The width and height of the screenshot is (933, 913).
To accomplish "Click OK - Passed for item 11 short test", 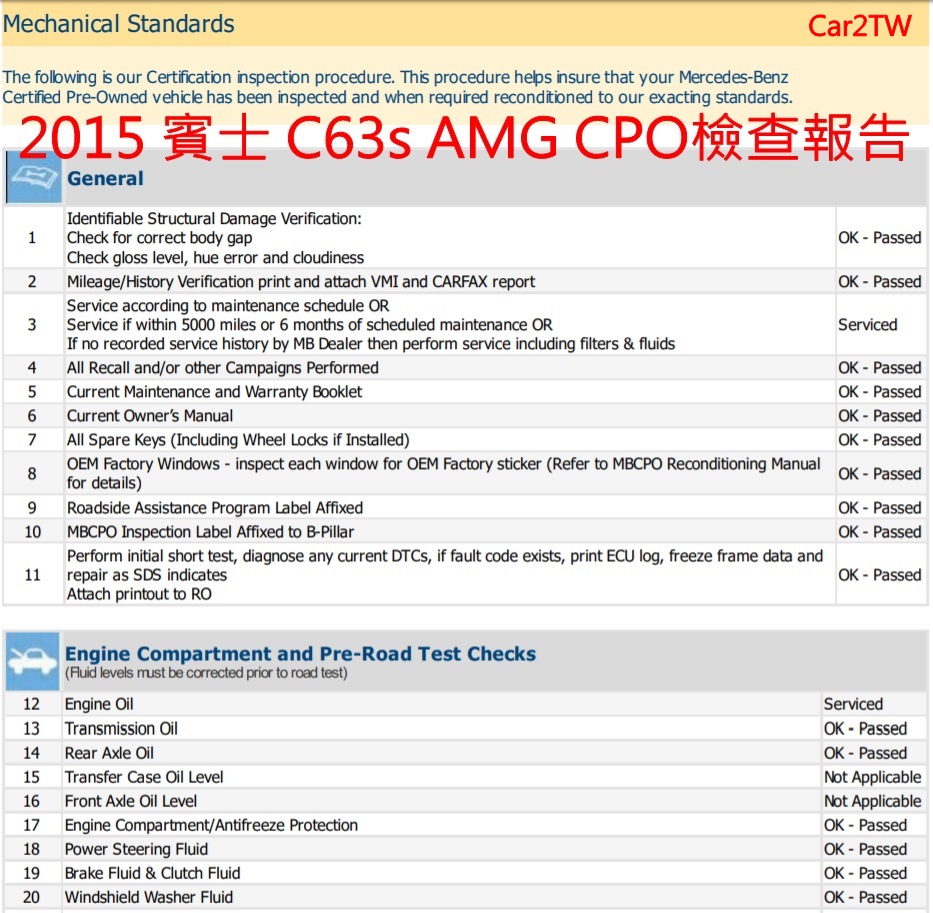I will click(879, 575).
